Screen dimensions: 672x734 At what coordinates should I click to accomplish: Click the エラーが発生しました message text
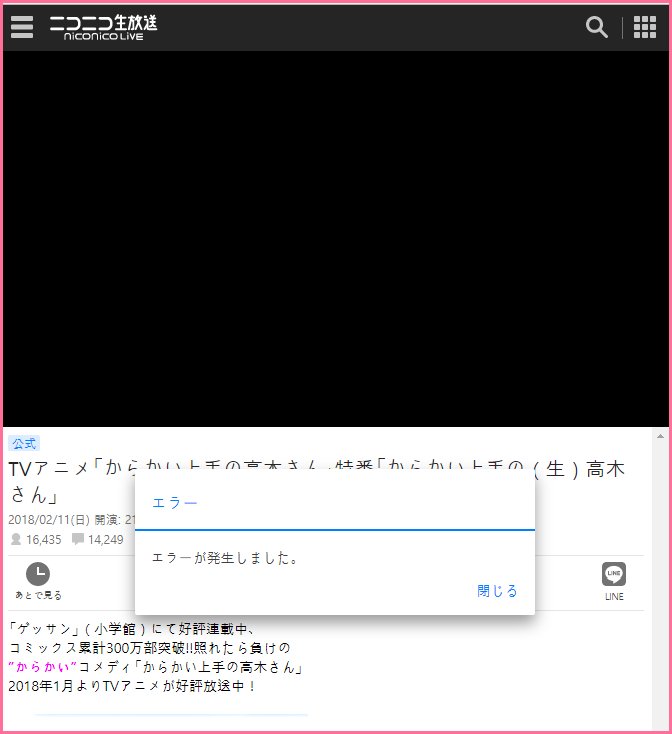point(225,558)
